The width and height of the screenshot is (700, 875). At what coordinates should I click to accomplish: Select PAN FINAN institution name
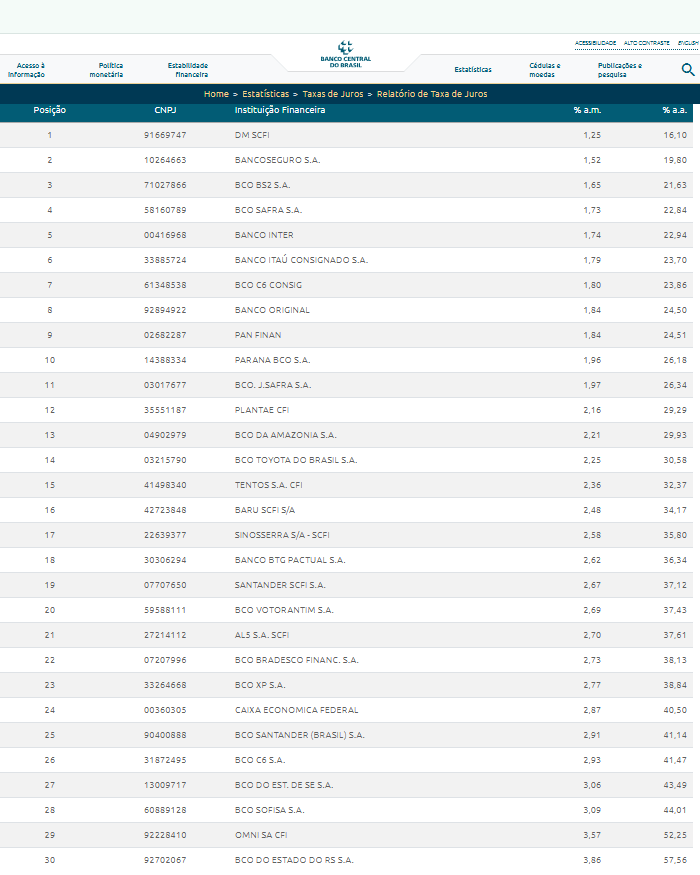(x=258, y=335)
